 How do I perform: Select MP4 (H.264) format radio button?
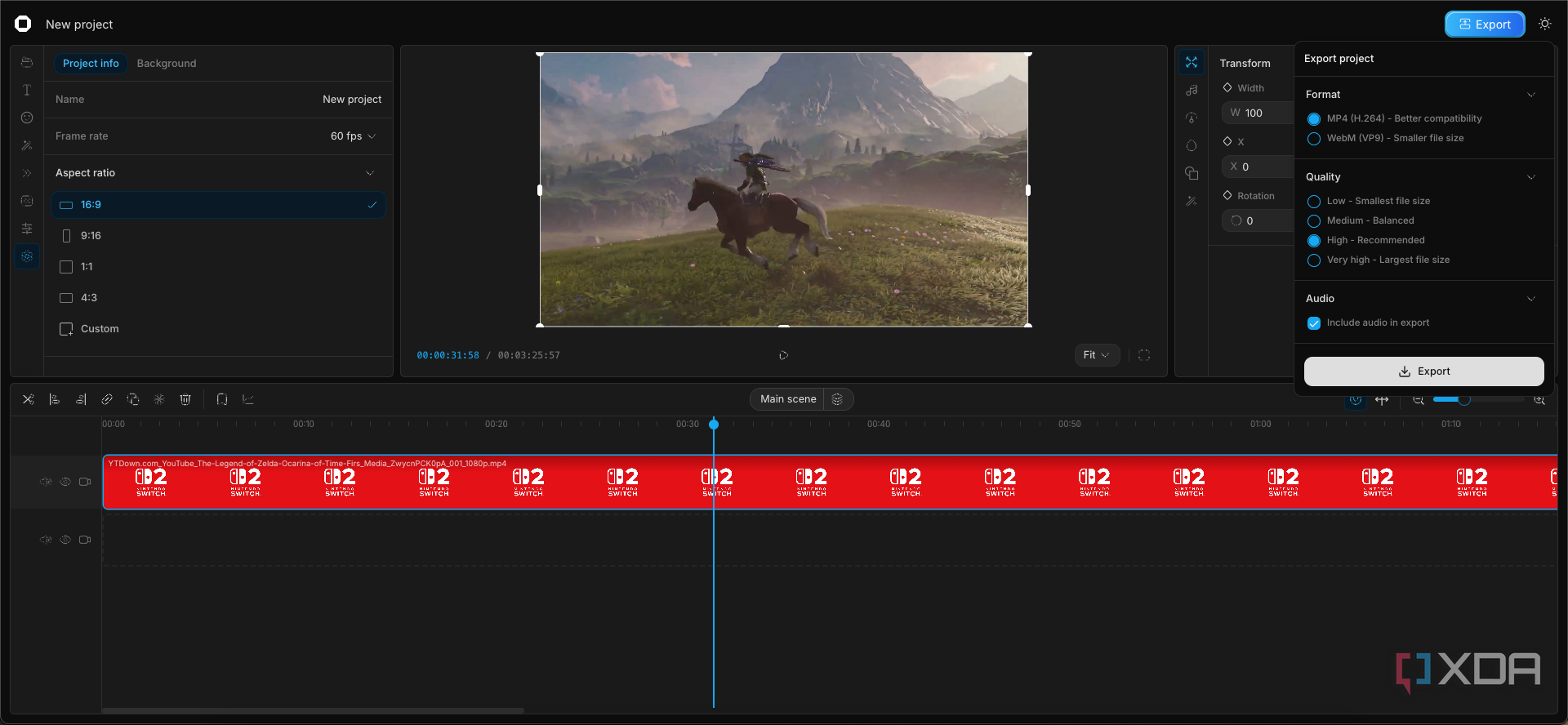1314,119
